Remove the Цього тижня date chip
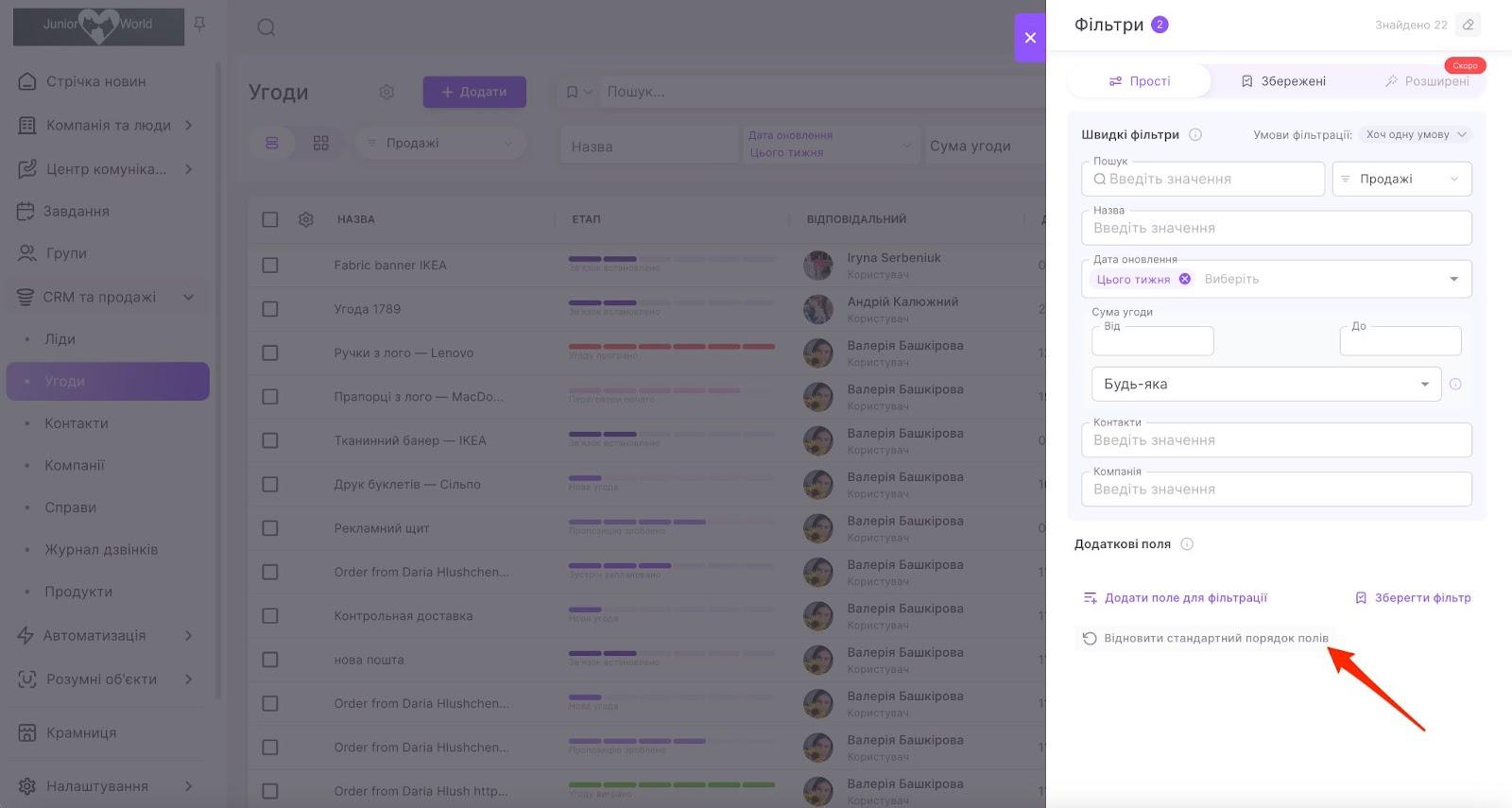Viewport: 1512px width, 808px height. coord(1185,279)
